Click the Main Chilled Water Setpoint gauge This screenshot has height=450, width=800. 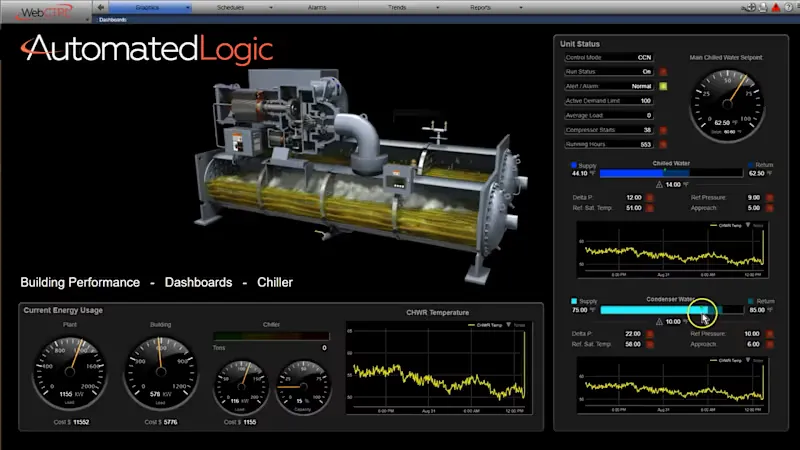tap(727, 105)
